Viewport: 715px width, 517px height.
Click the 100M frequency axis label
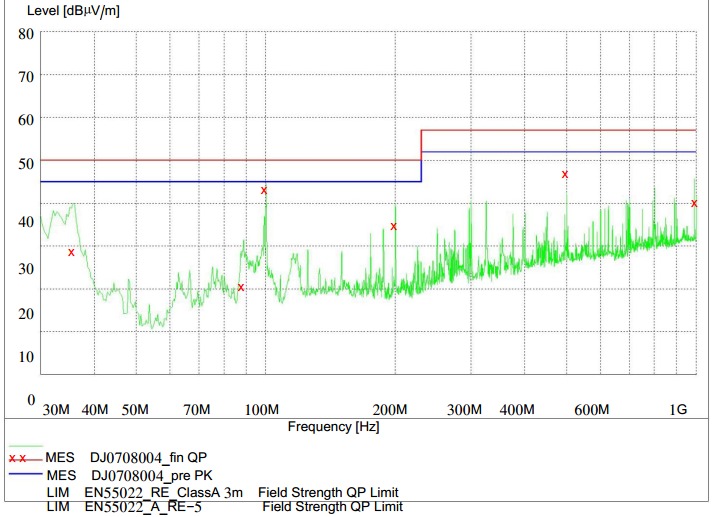(x=262, y=409)
